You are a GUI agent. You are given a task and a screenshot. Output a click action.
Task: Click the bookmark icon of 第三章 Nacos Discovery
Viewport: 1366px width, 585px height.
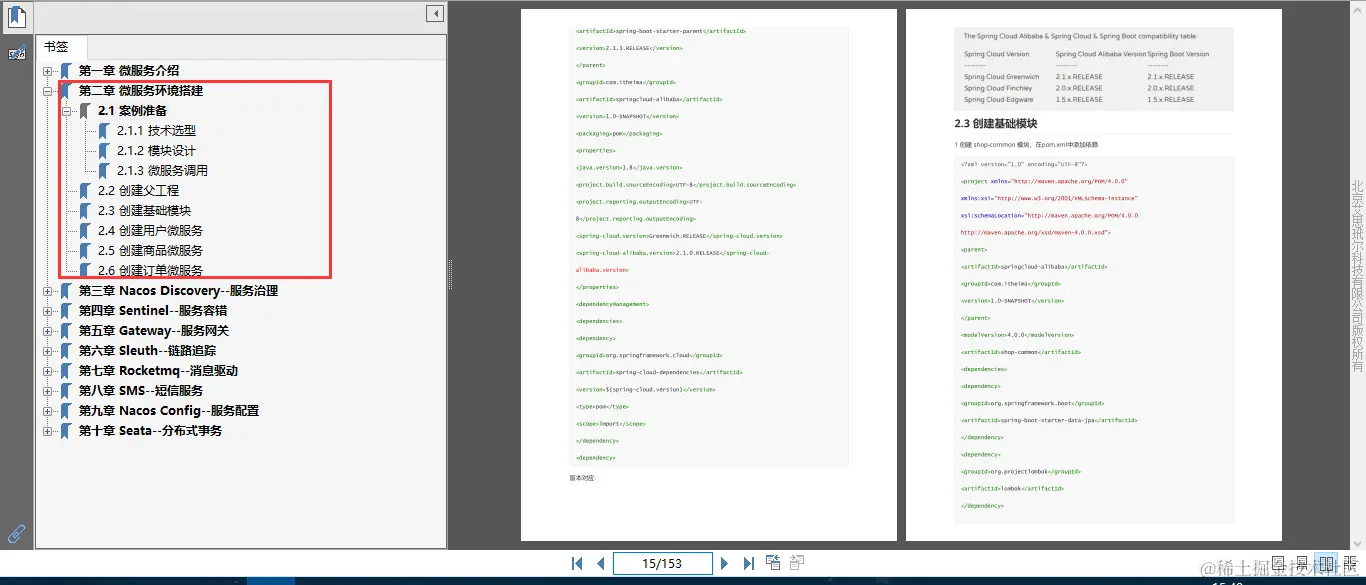coord(66,291)
